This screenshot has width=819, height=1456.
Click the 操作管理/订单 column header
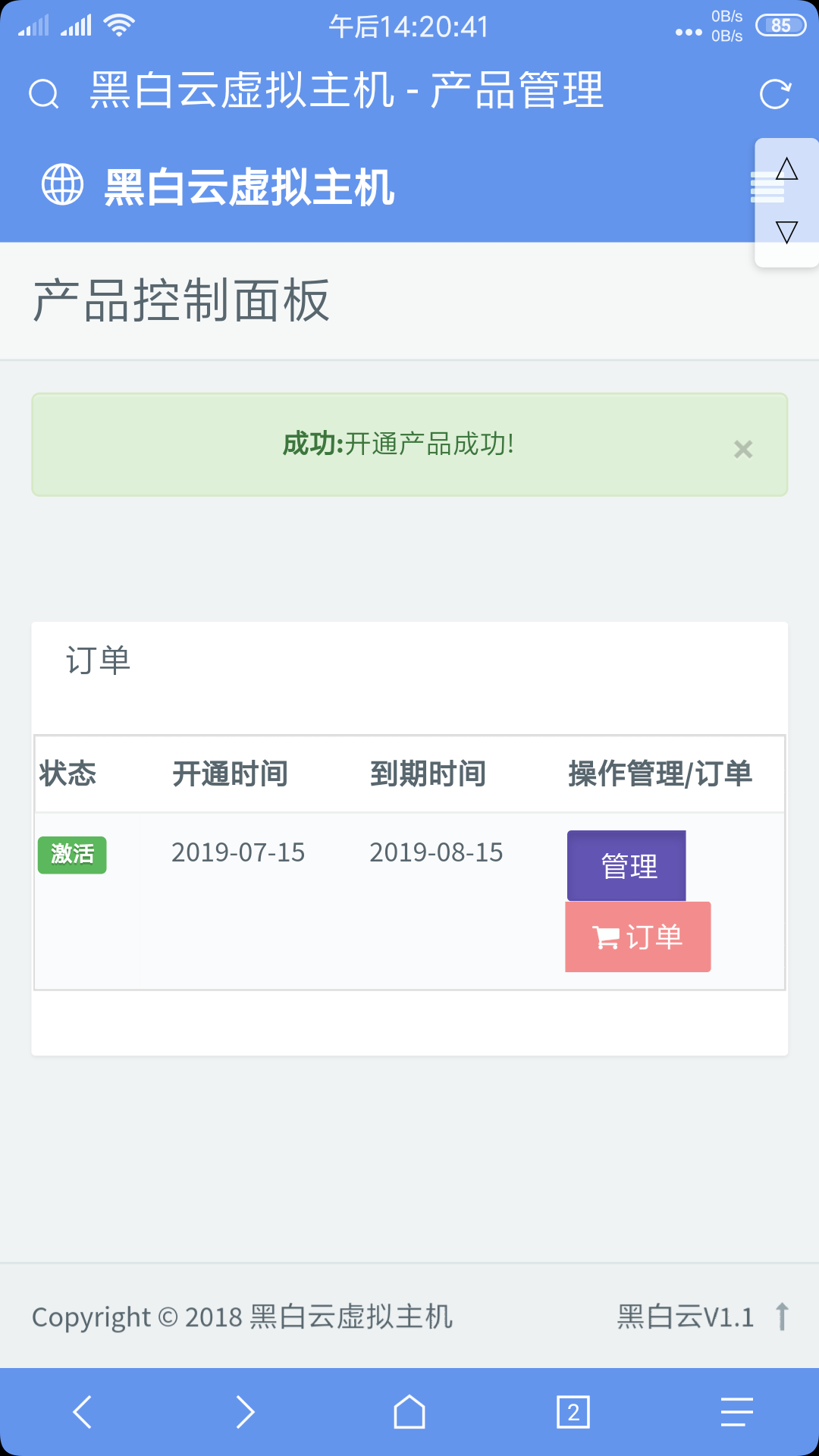[660, 774]
